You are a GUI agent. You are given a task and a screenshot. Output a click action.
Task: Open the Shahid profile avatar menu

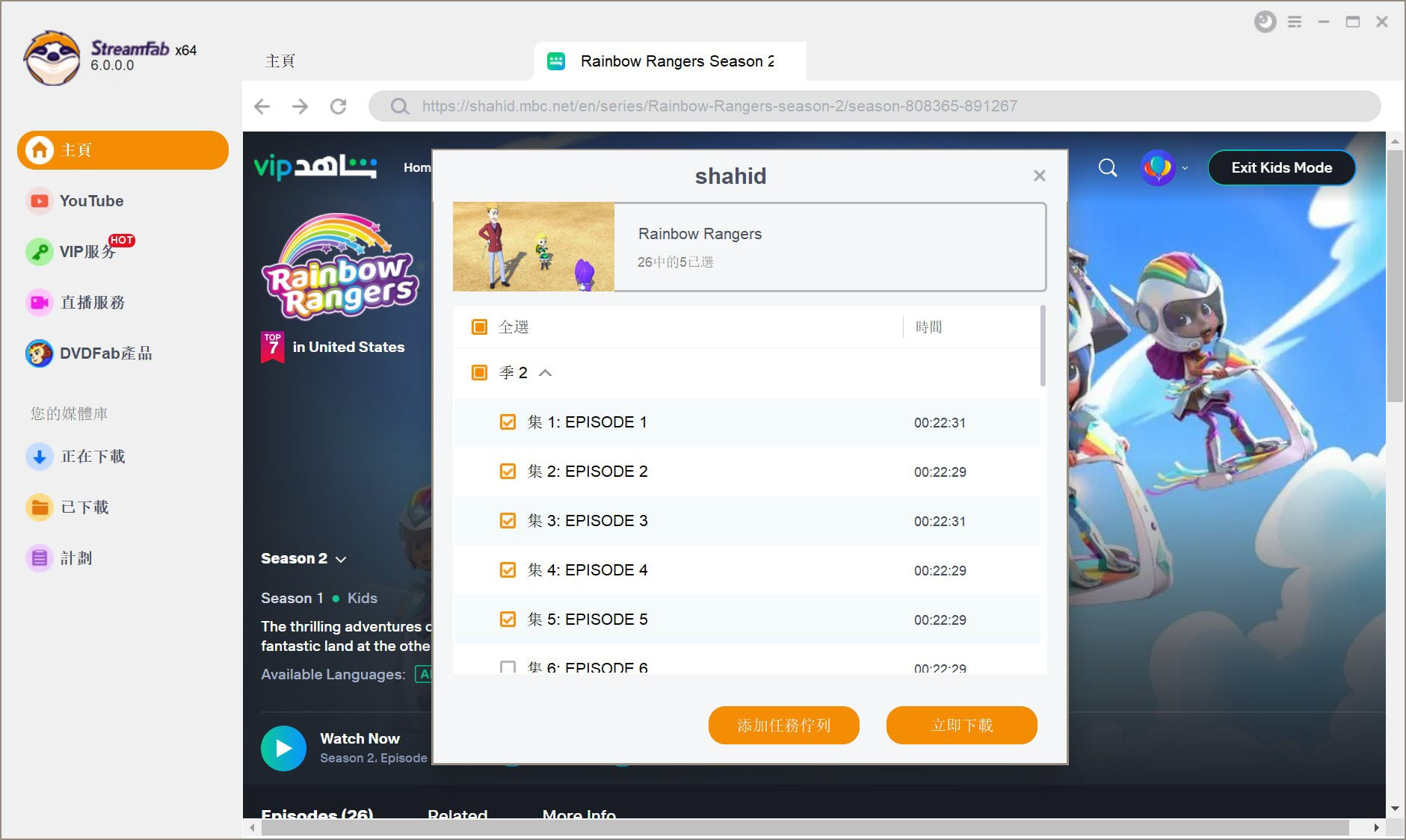pos(1157,168)
